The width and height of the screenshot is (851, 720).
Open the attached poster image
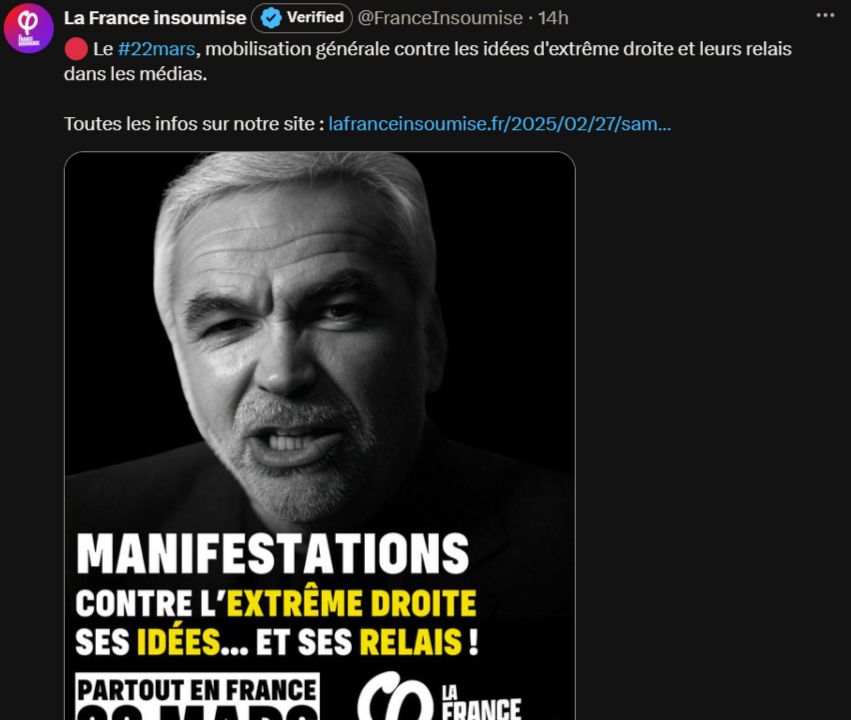coord(320,436)
